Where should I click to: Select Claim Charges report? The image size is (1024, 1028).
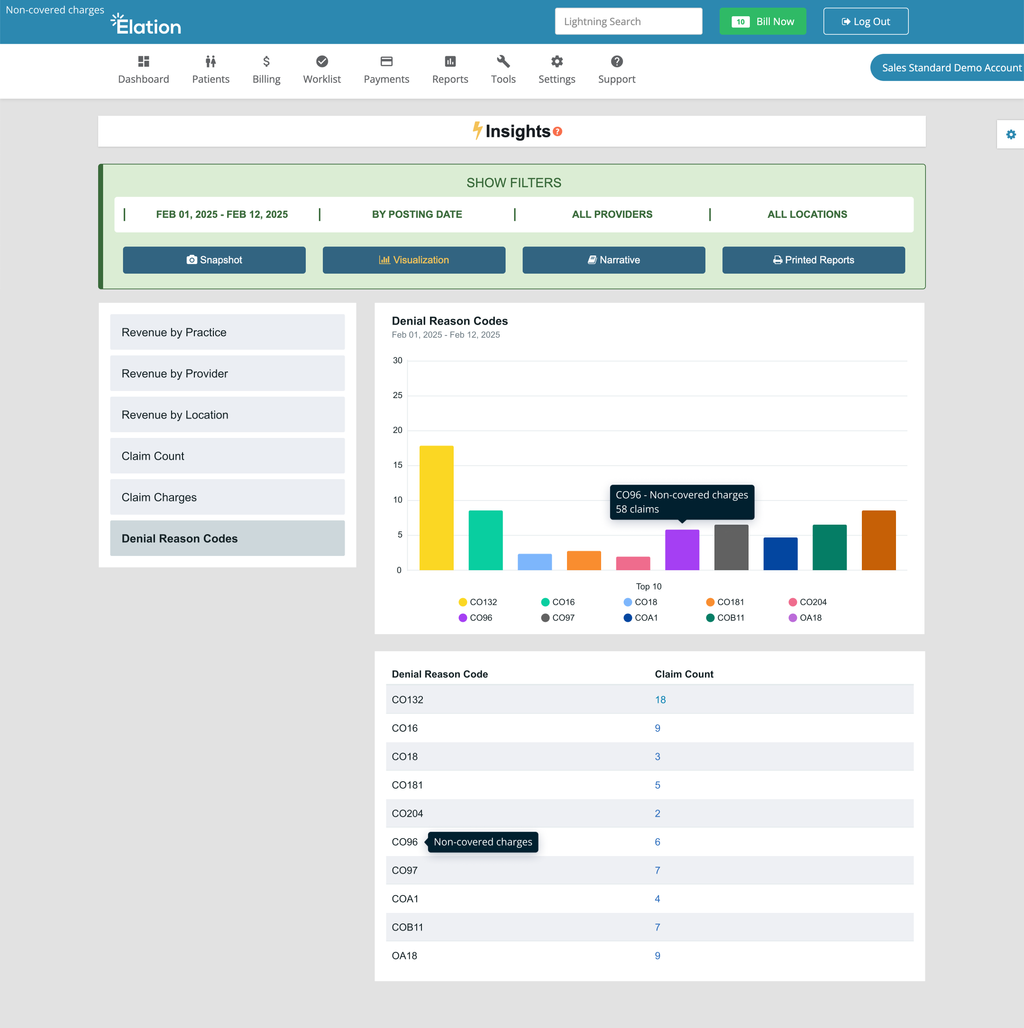point(227,498)
